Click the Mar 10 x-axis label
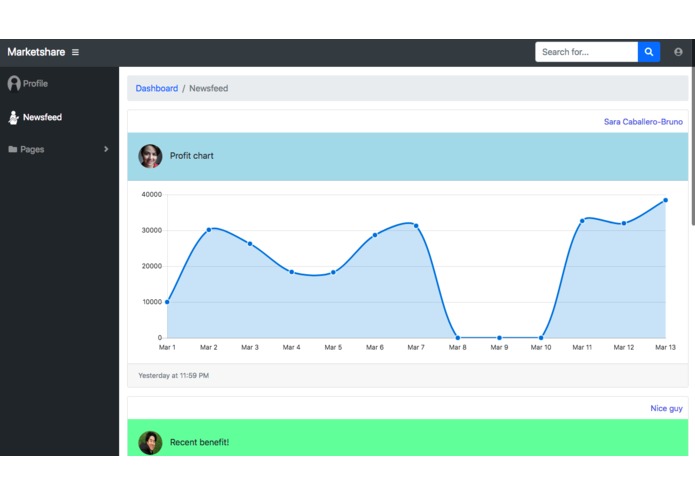 (541, 347)
